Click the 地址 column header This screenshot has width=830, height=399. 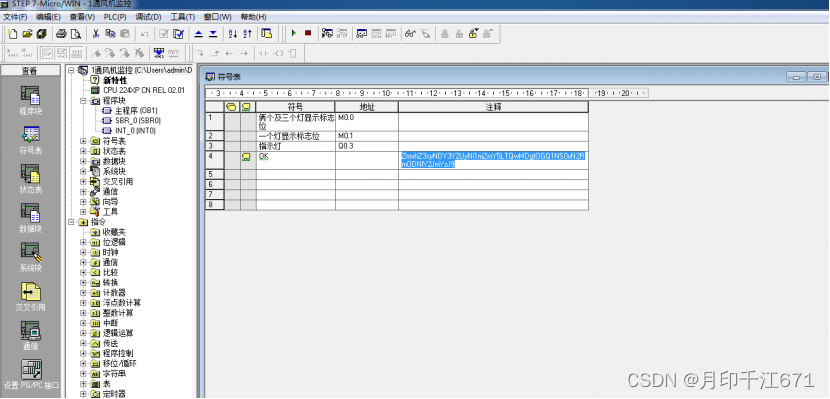(366, 107)
